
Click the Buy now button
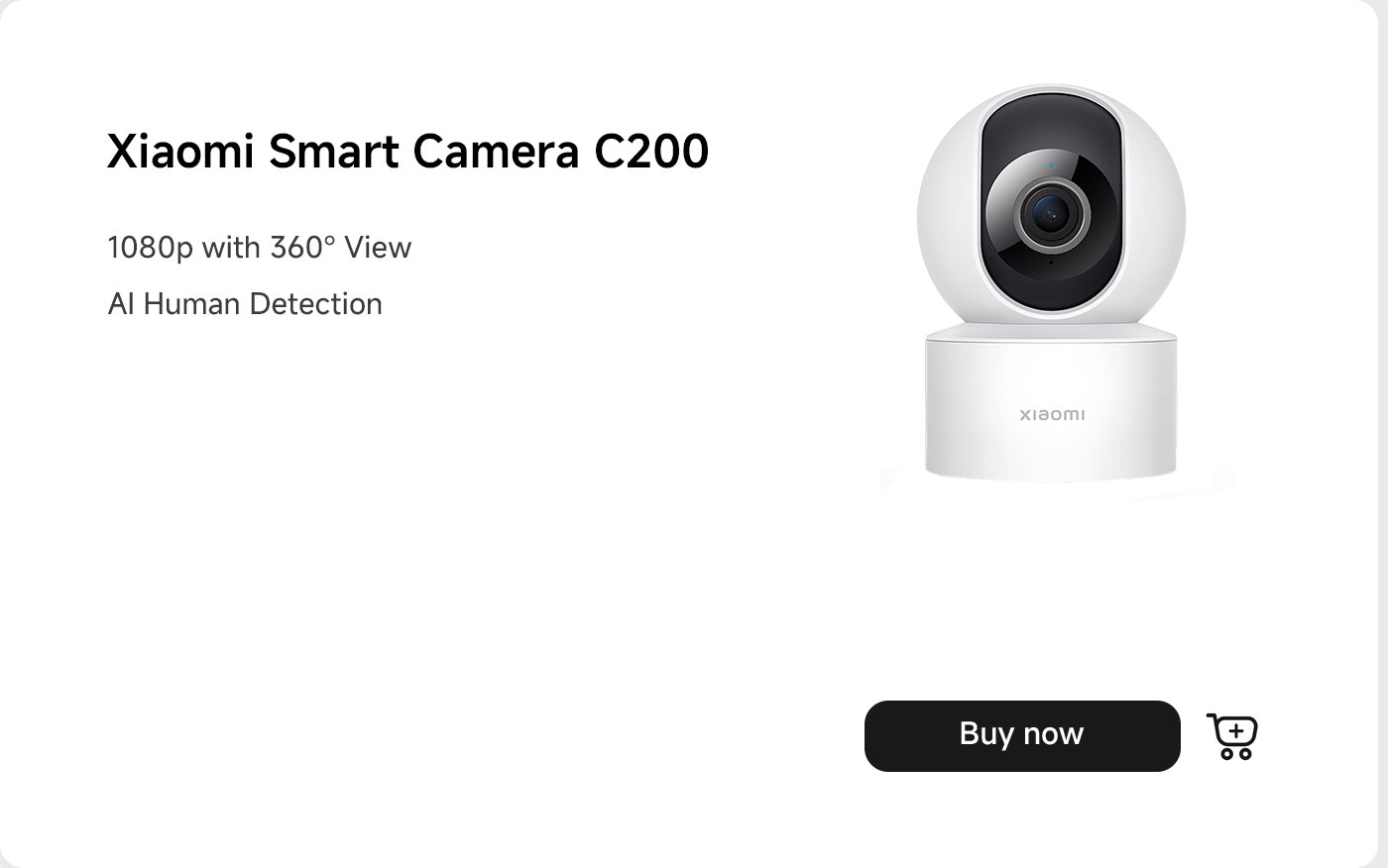point(1022,735)
